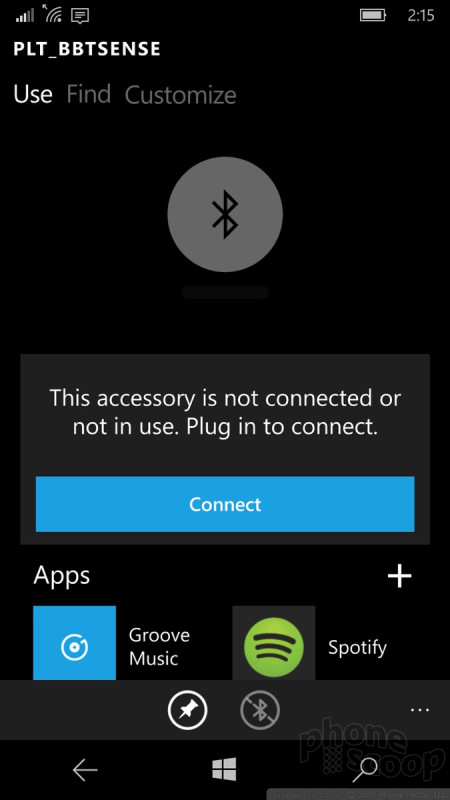450x800 pixels.
Task: Open Start with the Windows logo button
Action: (224, 769)
